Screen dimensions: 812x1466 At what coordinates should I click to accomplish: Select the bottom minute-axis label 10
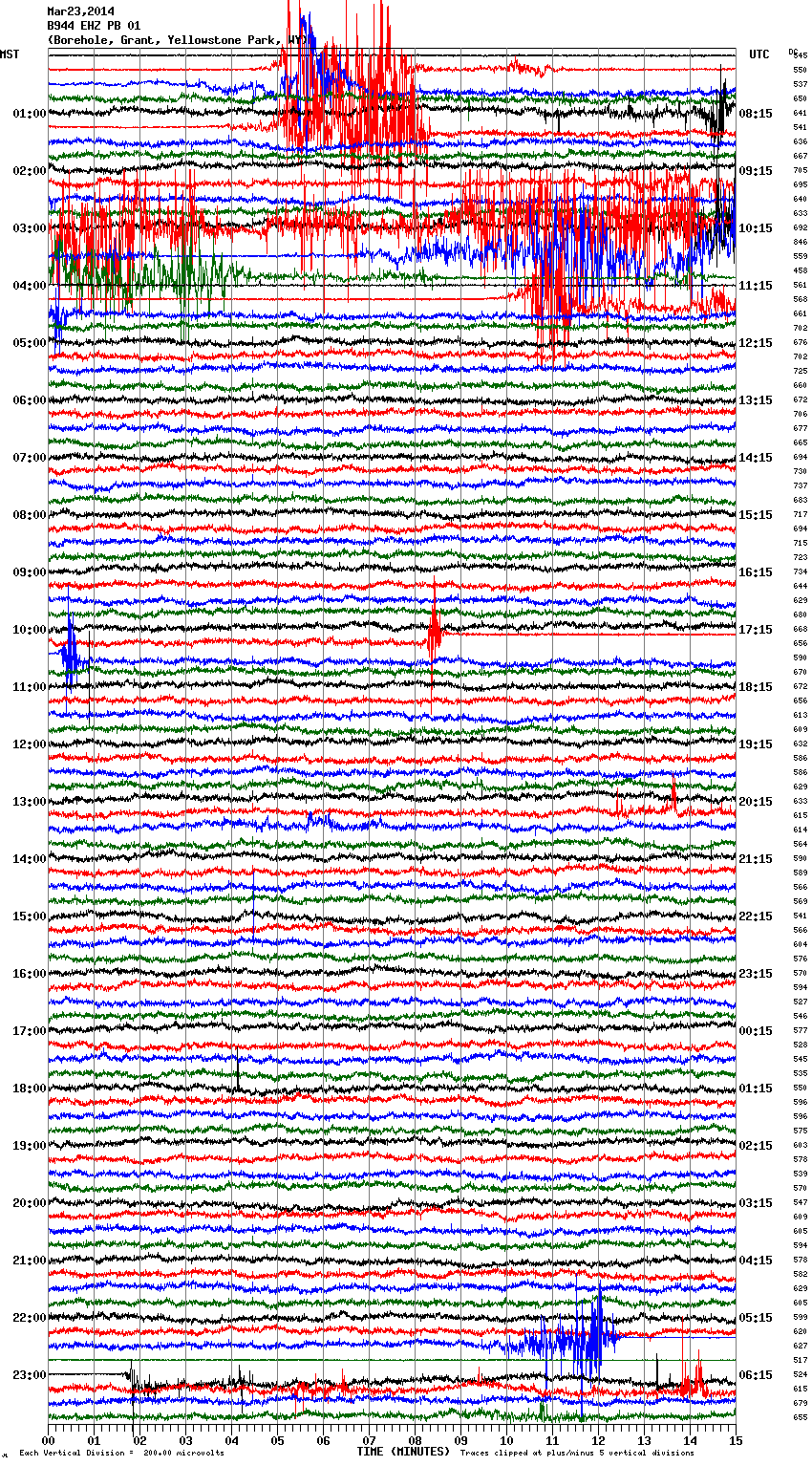(506, 1439)
